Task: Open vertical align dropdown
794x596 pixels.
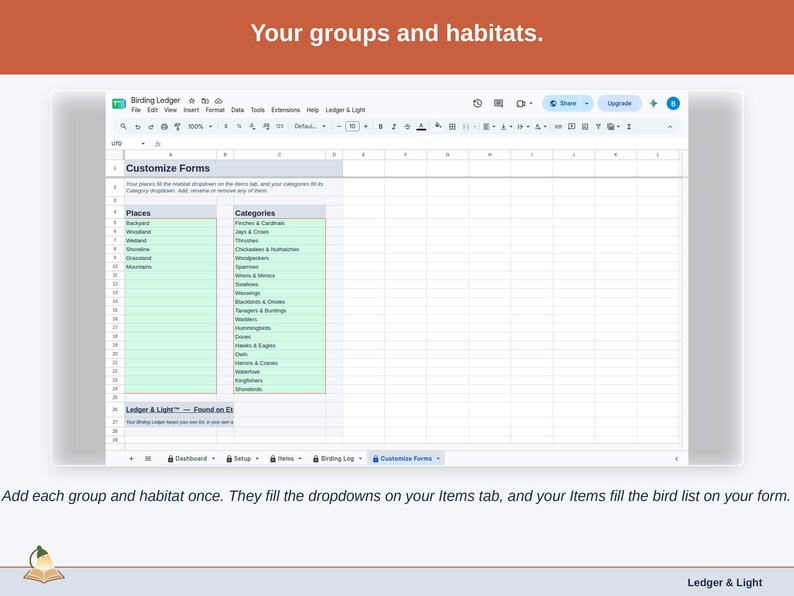Action: tap(506, 127)
